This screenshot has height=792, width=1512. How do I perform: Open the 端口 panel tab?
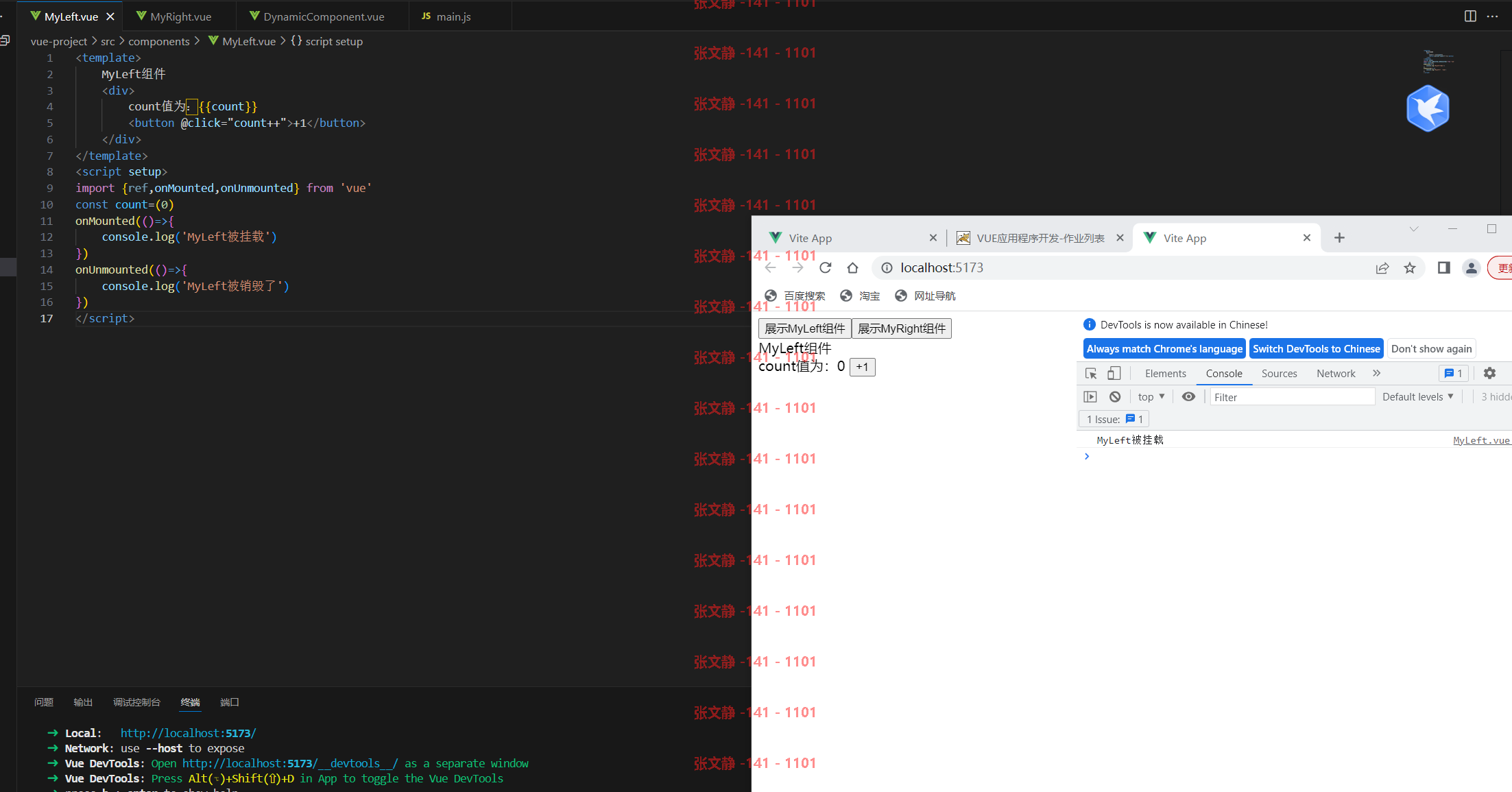click(x=230, y=702)
